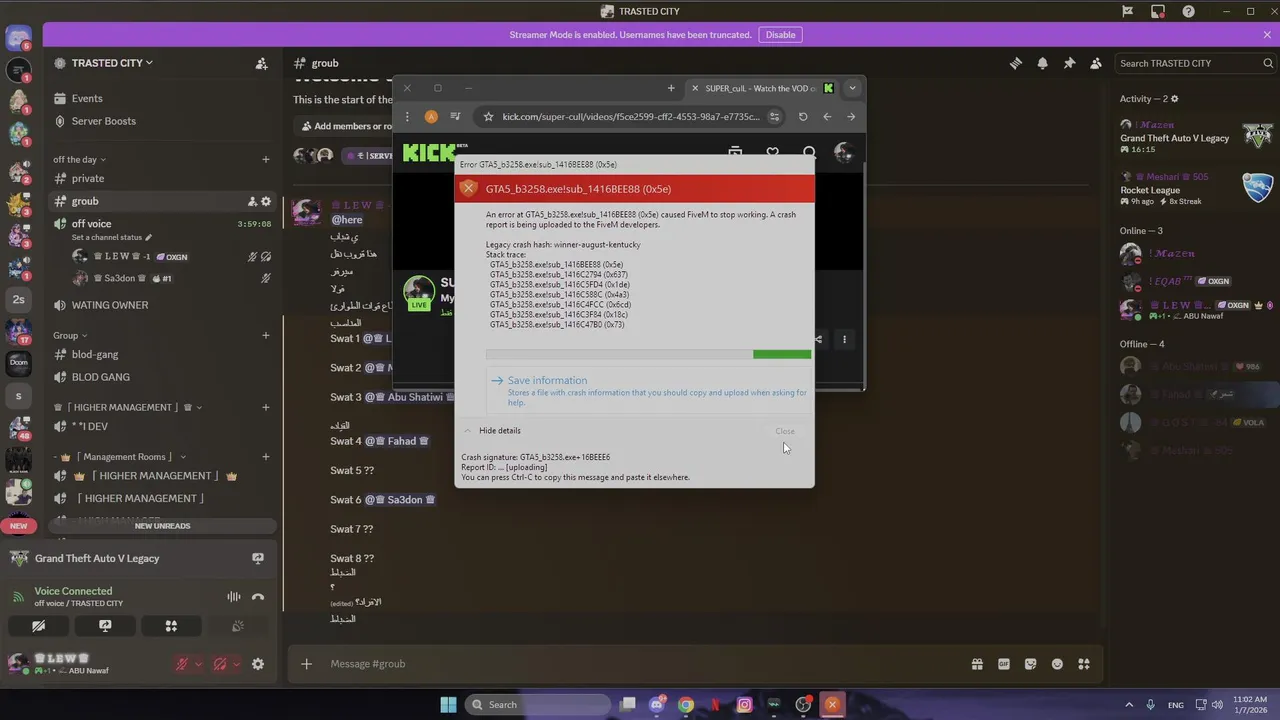
Task: Share your screen from the voice panel
Action: [105, 626]
